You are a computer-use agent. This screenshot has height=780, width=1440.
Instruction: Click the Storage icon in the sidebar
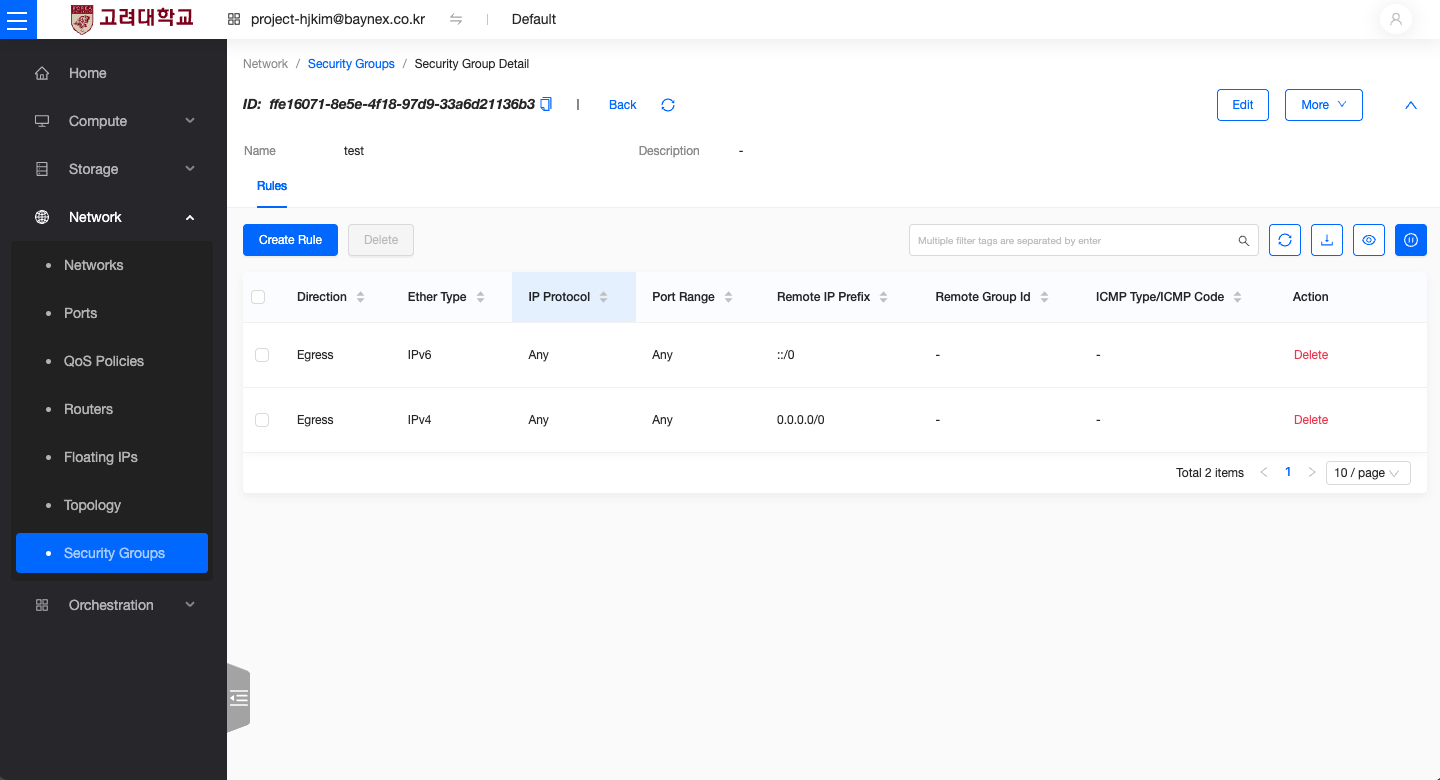point(42,169)
